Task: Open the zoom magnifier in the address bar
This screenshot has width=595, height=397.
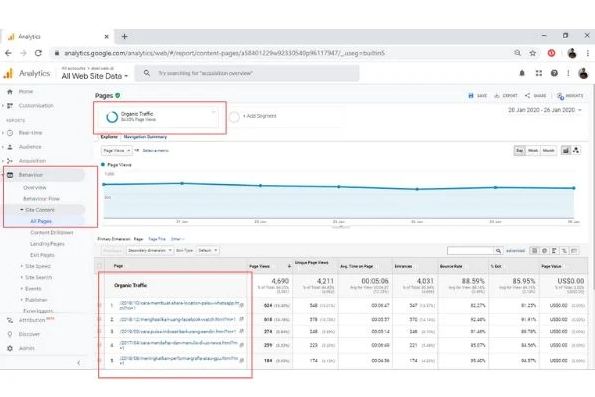Action: [517, 53]
